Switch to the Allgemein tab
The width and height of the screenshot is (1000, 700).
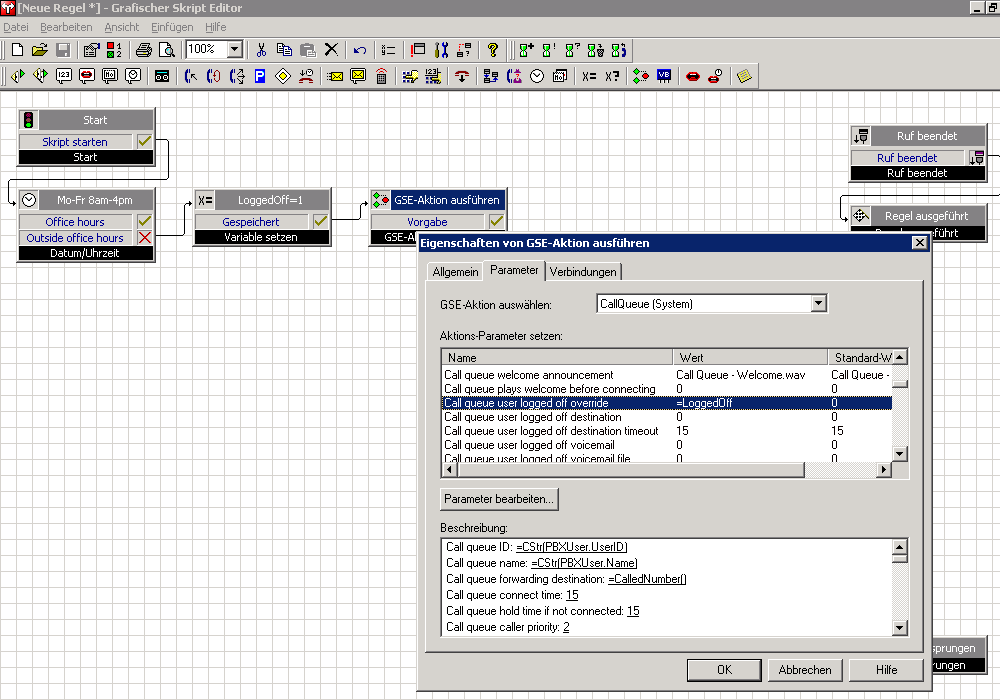coord(455,271)
